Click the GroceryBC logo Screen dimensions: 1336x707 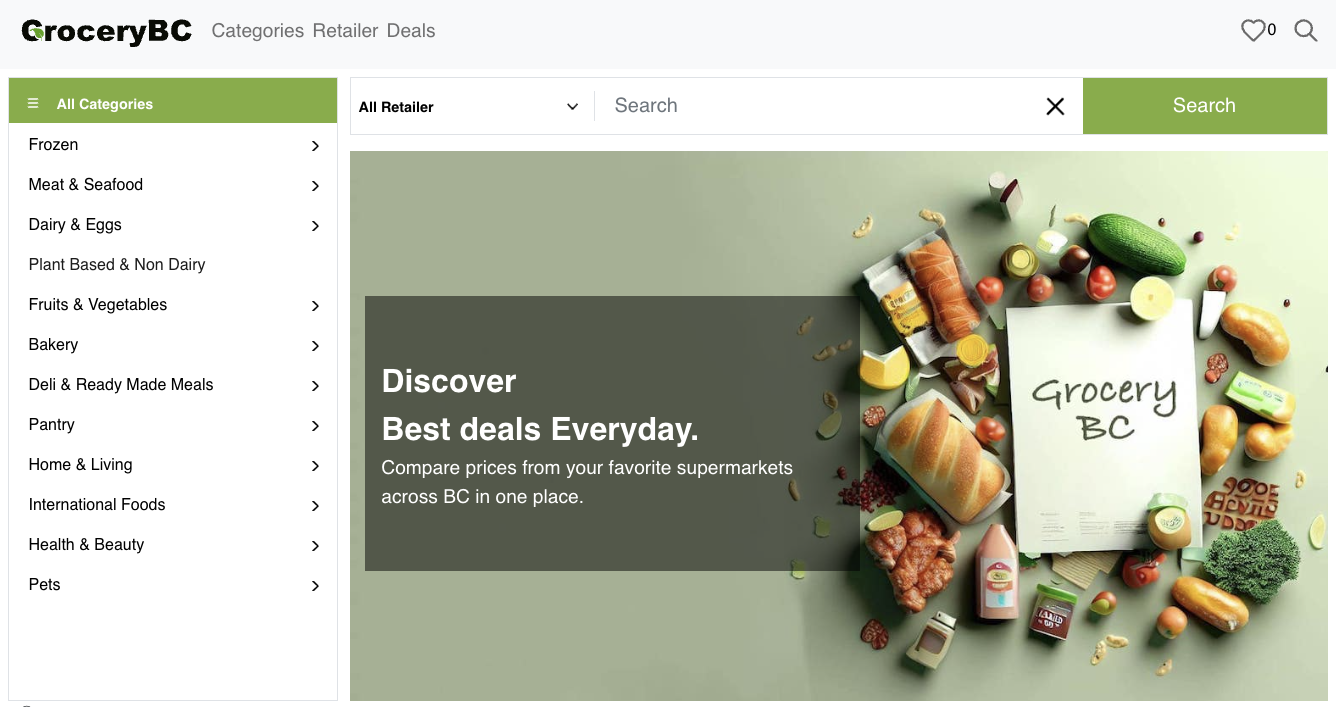(x=106, y=31)
